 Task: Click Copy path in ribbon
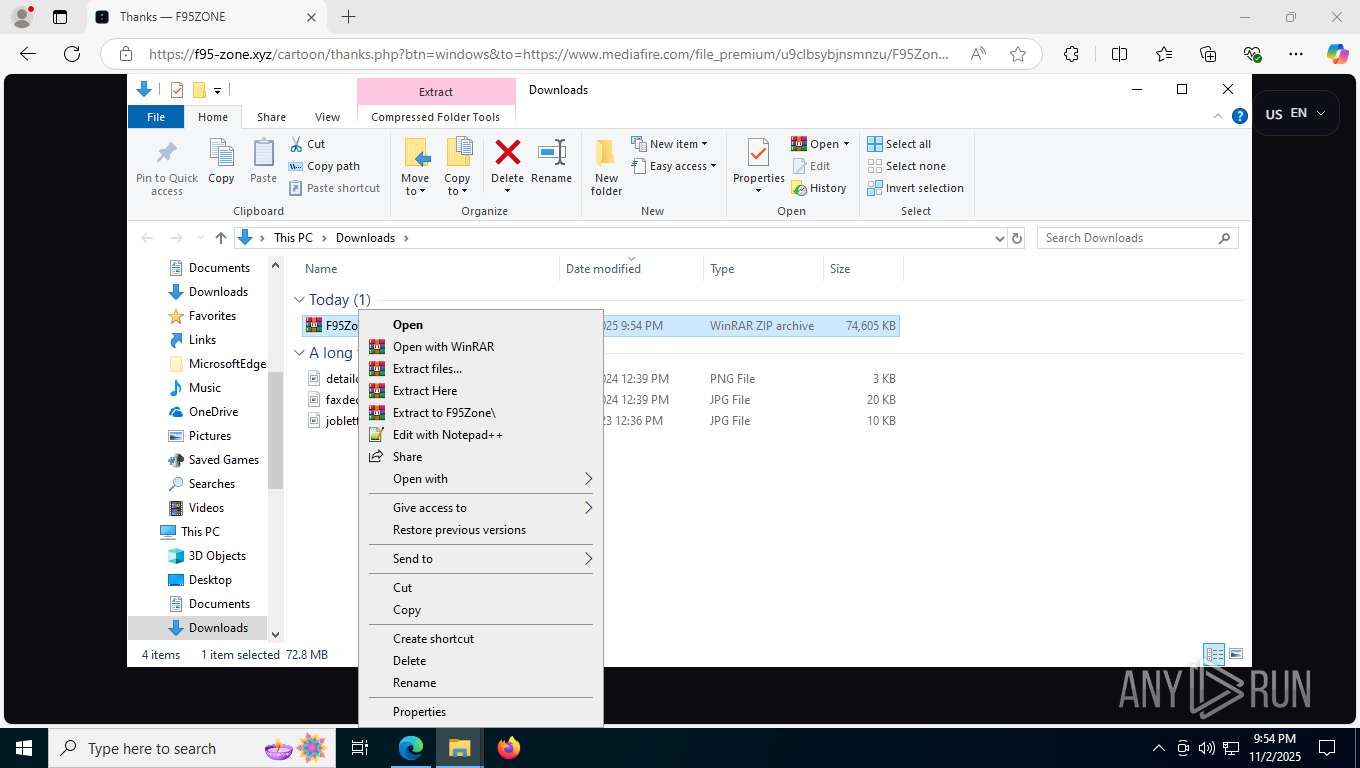point(324,166)
